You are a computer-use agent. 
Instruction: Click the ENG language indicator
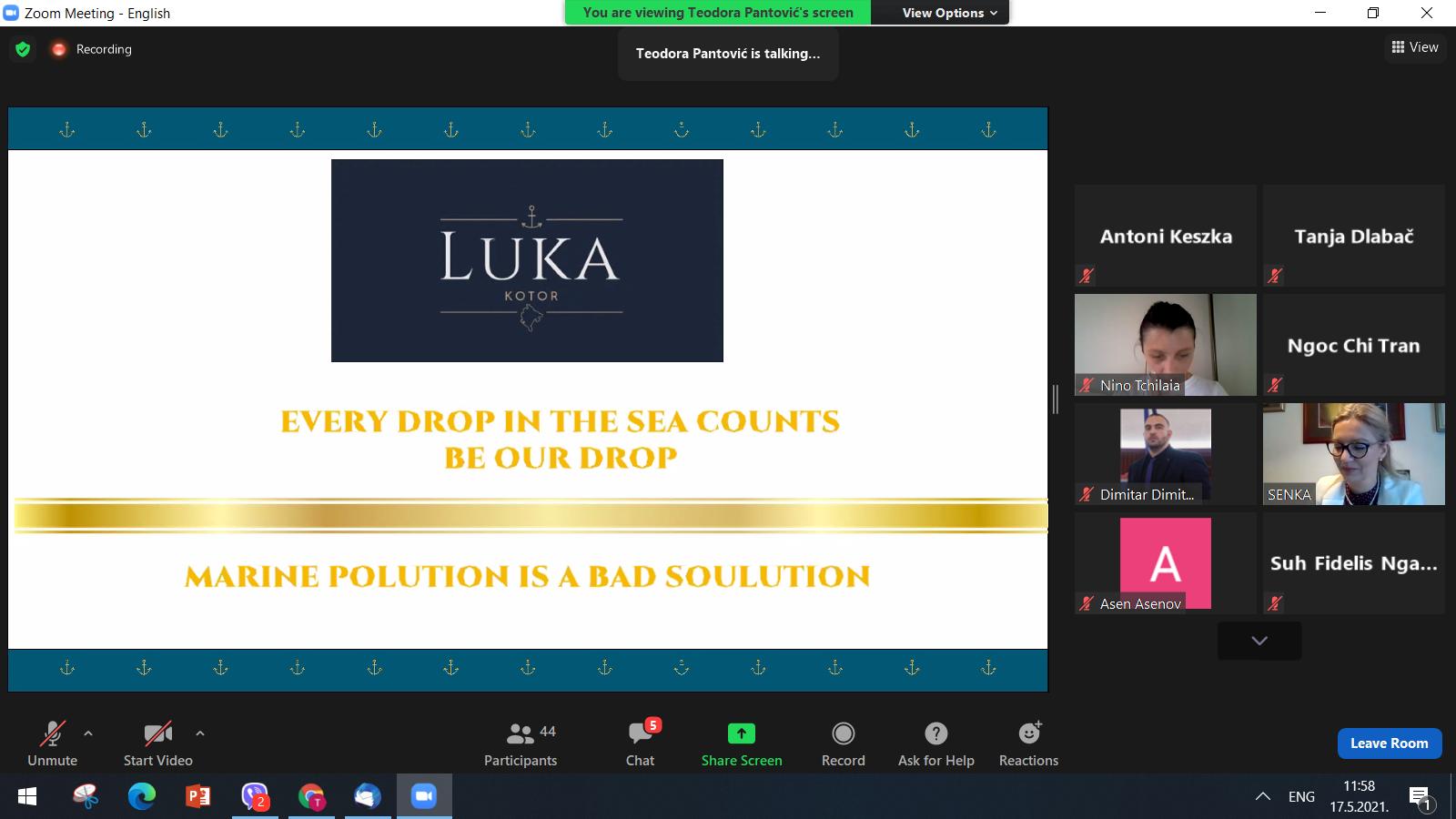1301,796
